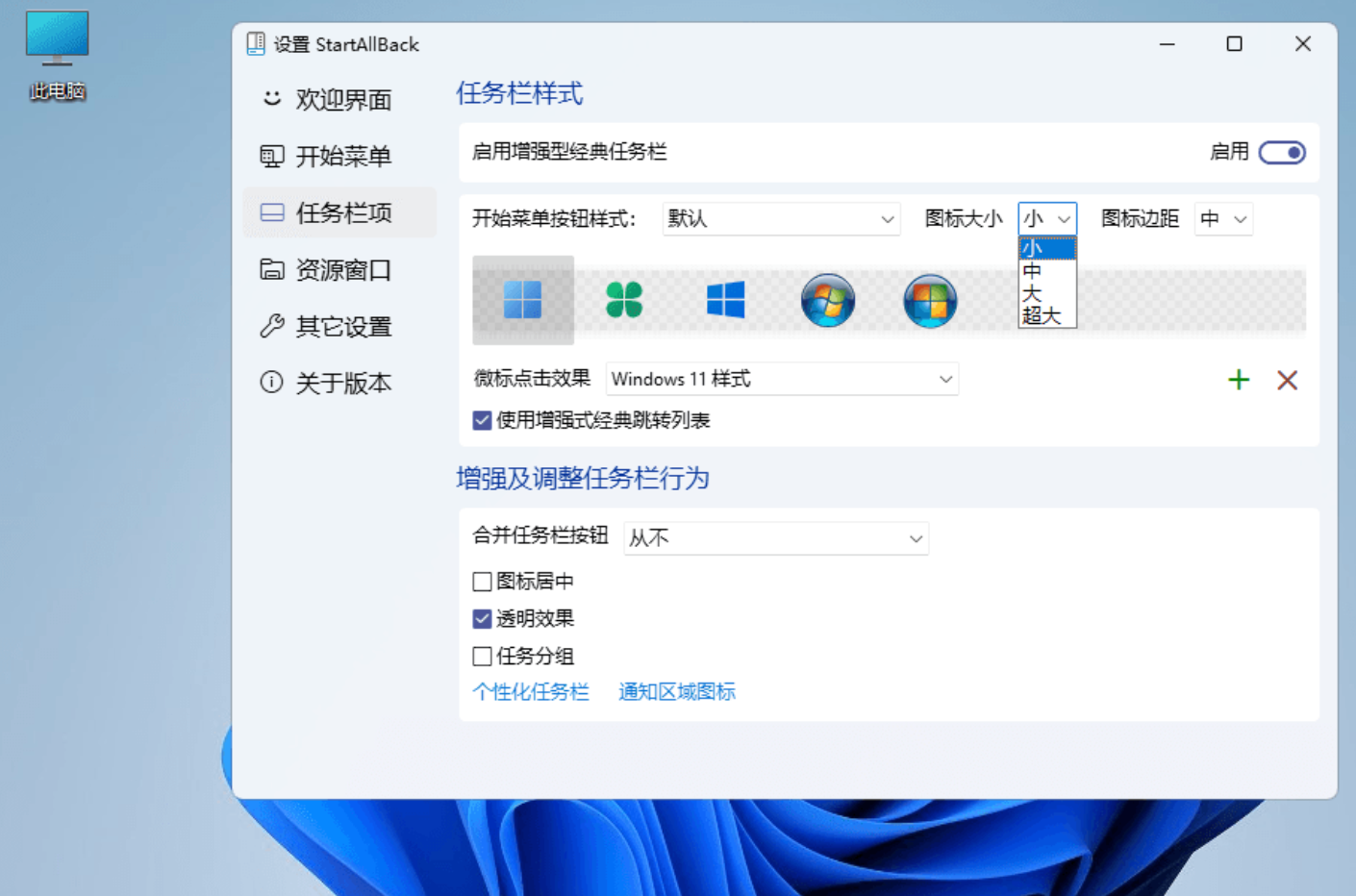Viewport: 1356px width, 896px height.
Task: Click the StartAllBack title bar app icon
Action: click(x=256, y=43)
